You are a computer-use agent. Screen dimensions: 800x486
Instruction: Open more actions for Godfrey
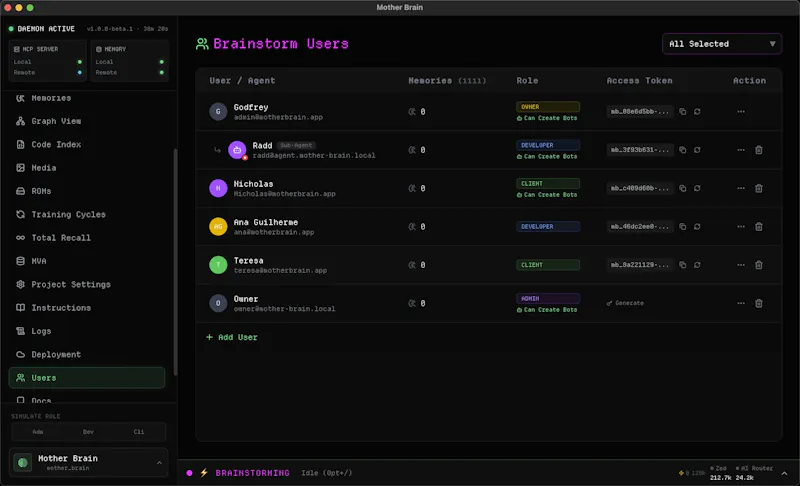pos(741,112)
